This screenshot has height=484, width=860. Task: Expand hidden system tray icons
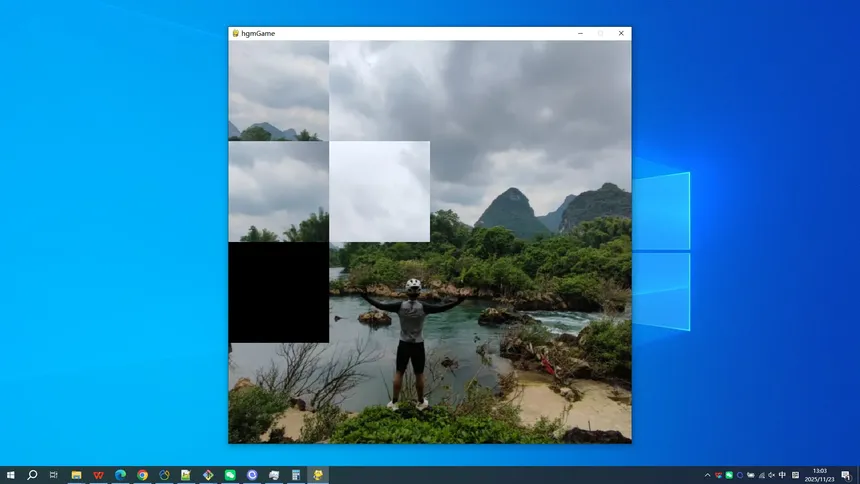point(708,475)
